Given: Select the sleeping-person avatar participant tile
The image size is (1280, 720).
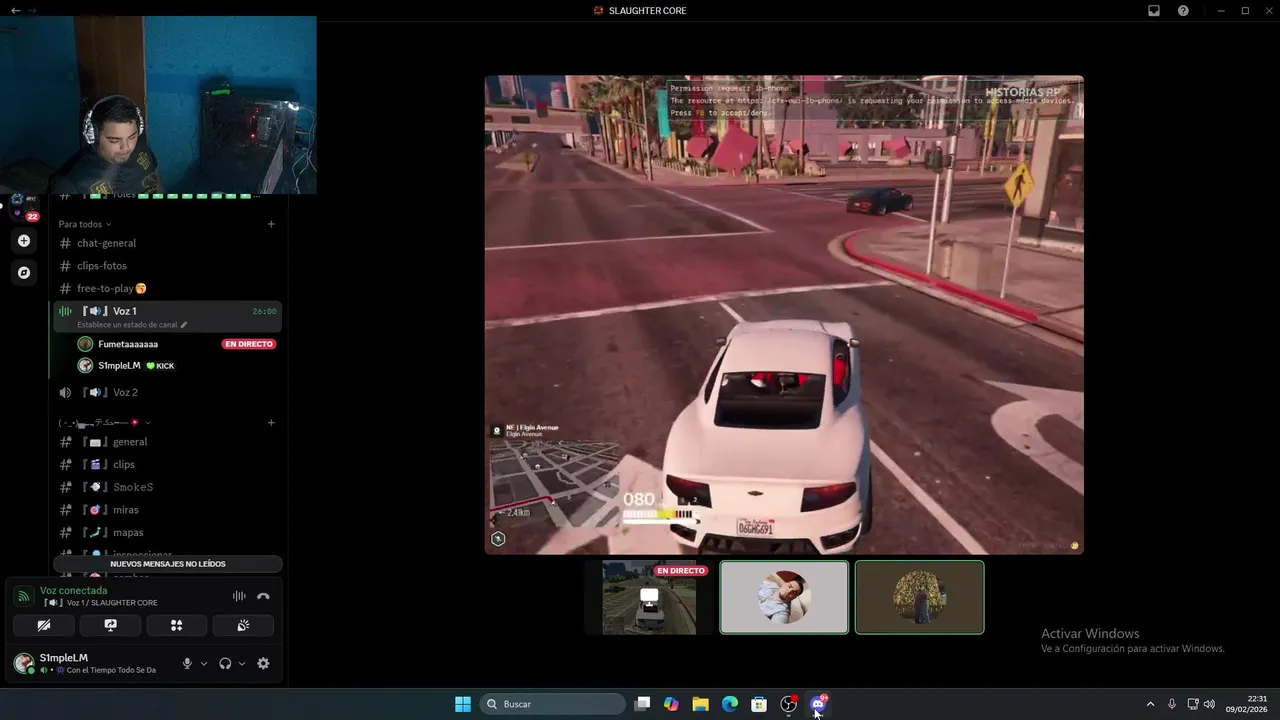Looking at the screenshot, I should point(784,597).
